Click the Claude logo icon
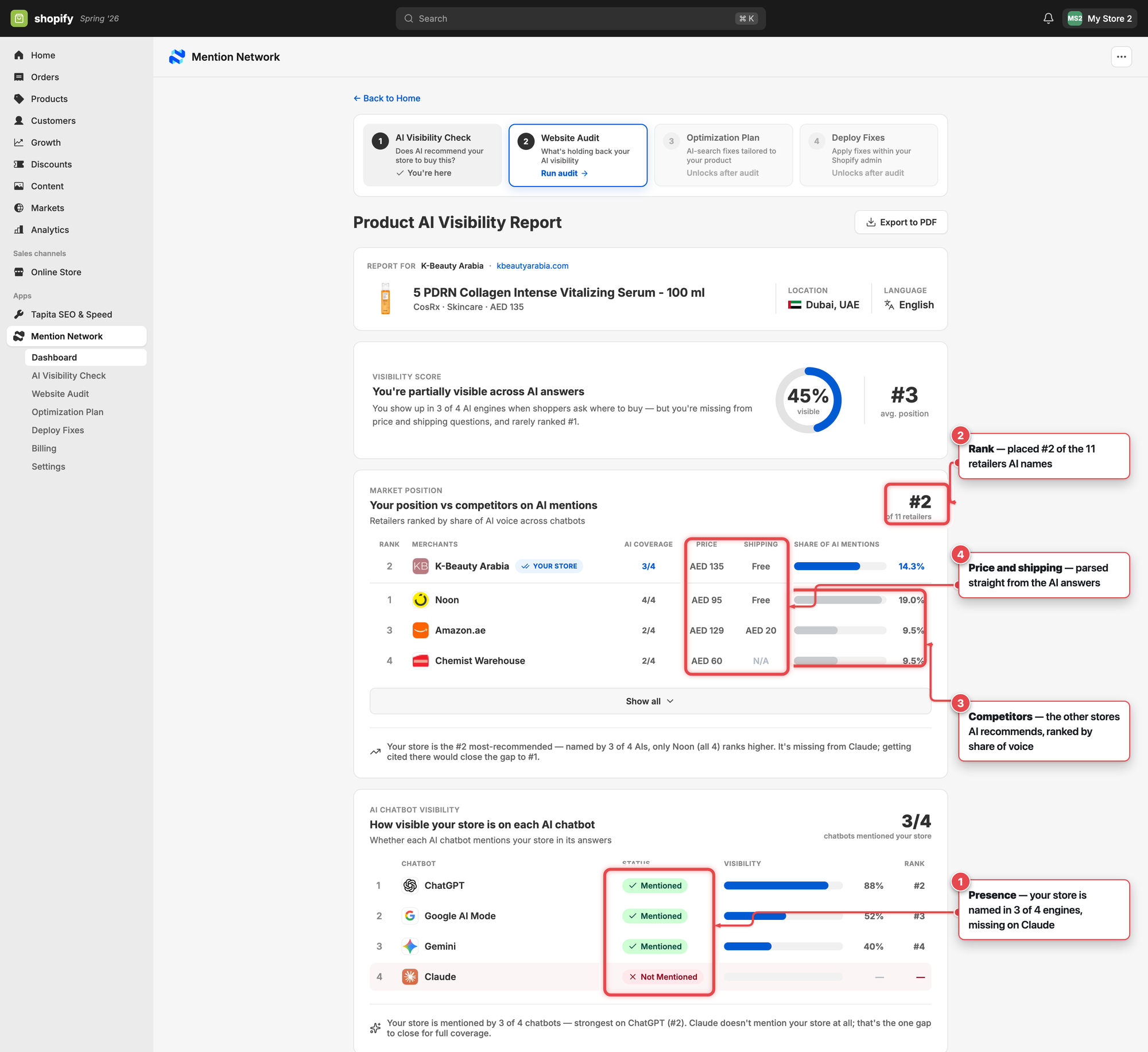The height and width of the screenshot is (1052, 1148). 410,977
